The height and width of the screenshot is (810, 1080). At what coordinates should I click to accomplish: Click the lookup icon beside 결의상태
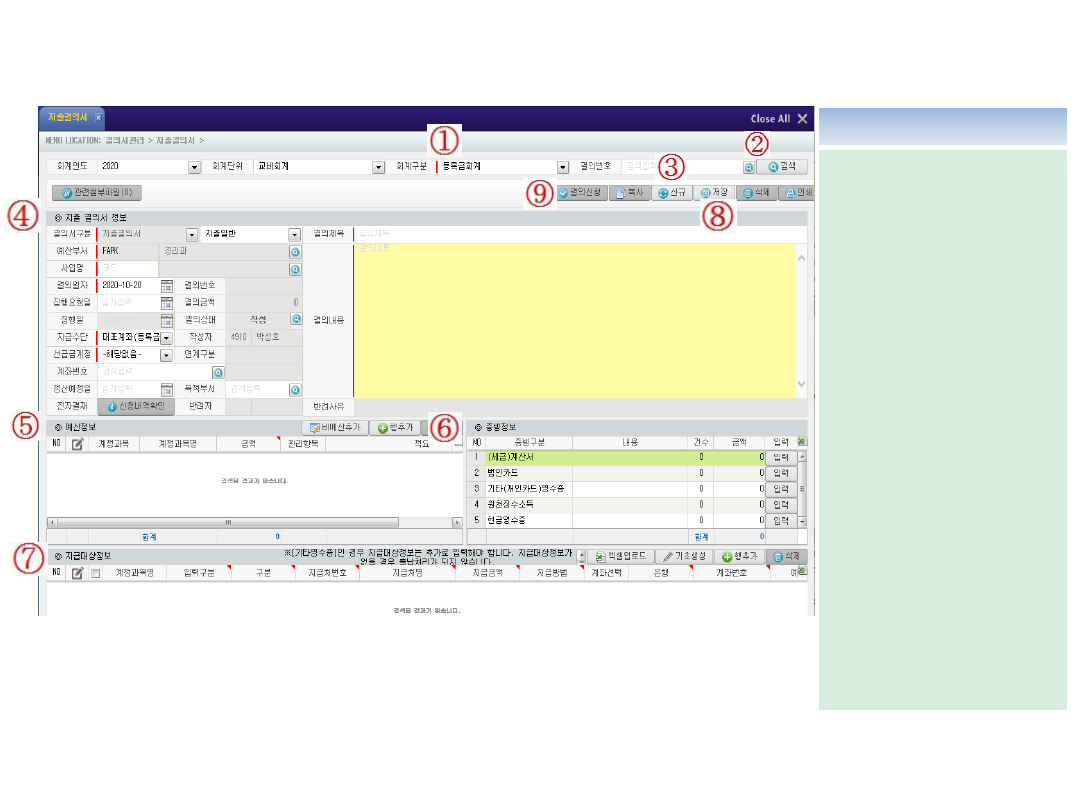click(296, 320)
